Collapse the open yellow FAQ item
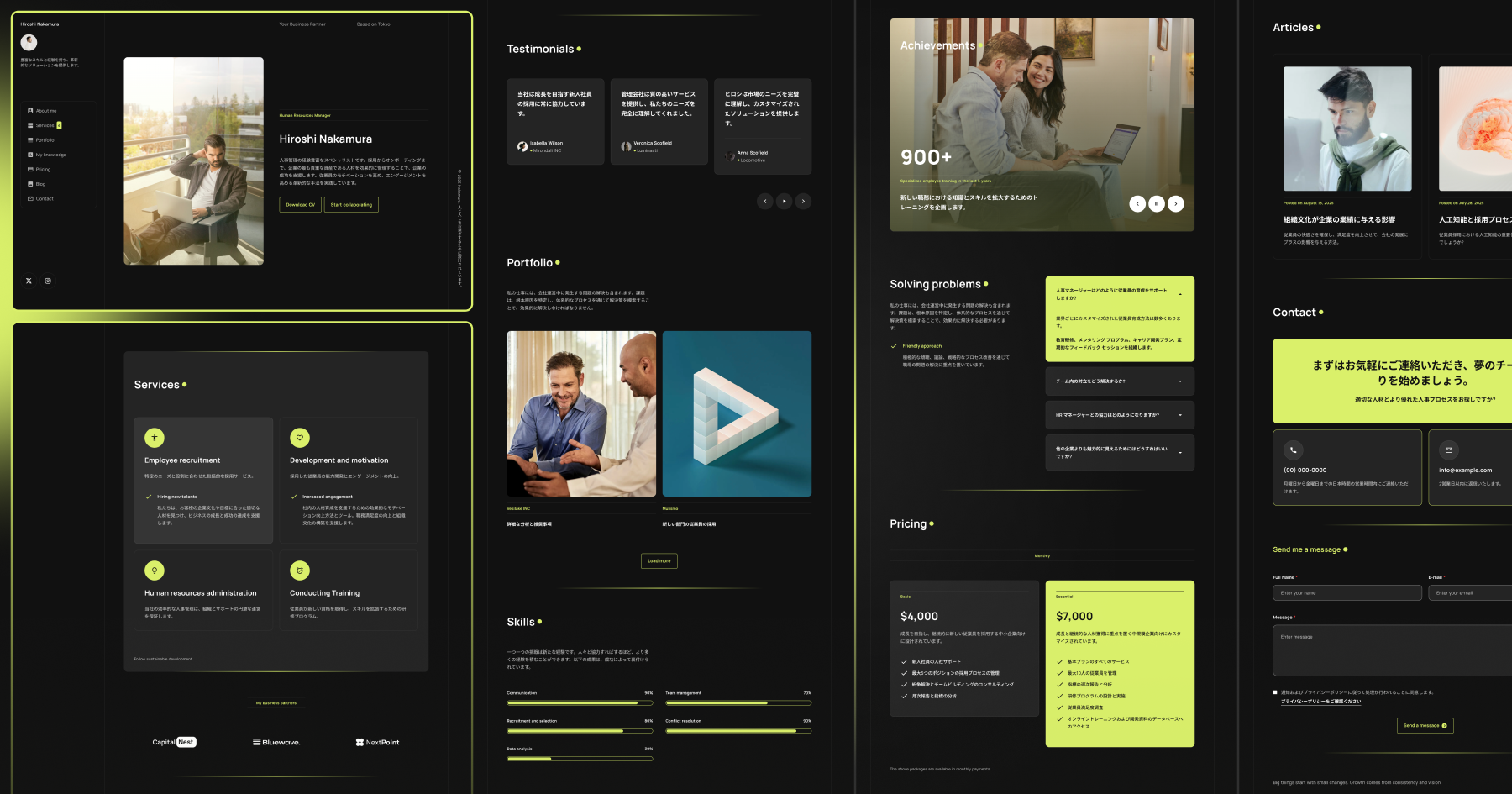1512x794 pixels. pos(1180,294)
